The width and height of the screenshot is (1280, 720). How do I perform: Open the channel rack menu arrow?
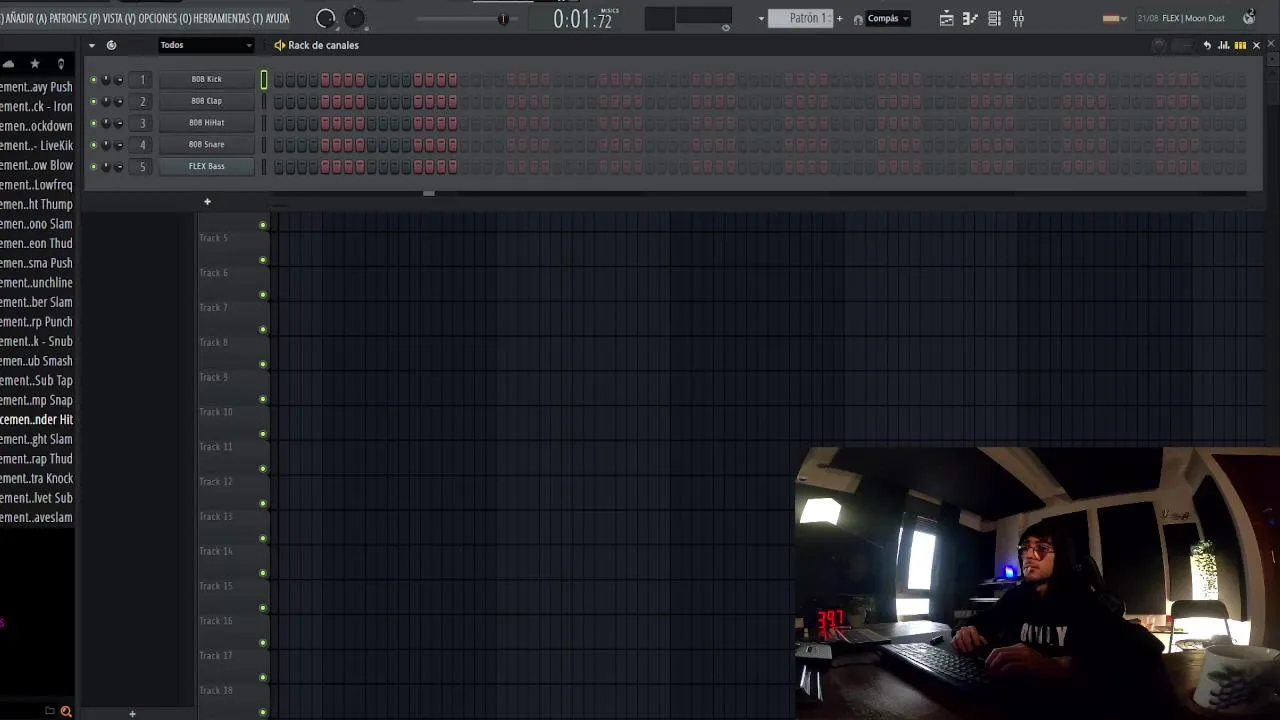(x=92, y=45)
